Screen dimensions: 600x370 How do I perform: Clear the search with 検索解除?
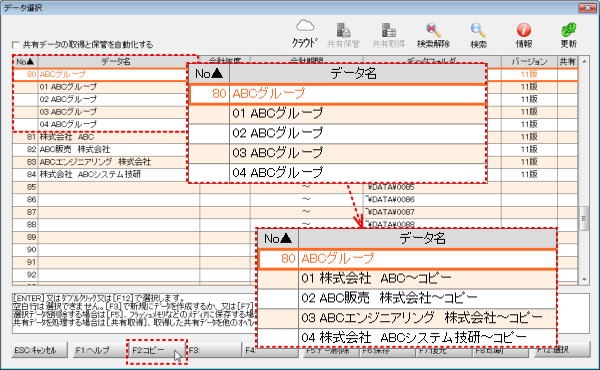(x=433, y=35)
